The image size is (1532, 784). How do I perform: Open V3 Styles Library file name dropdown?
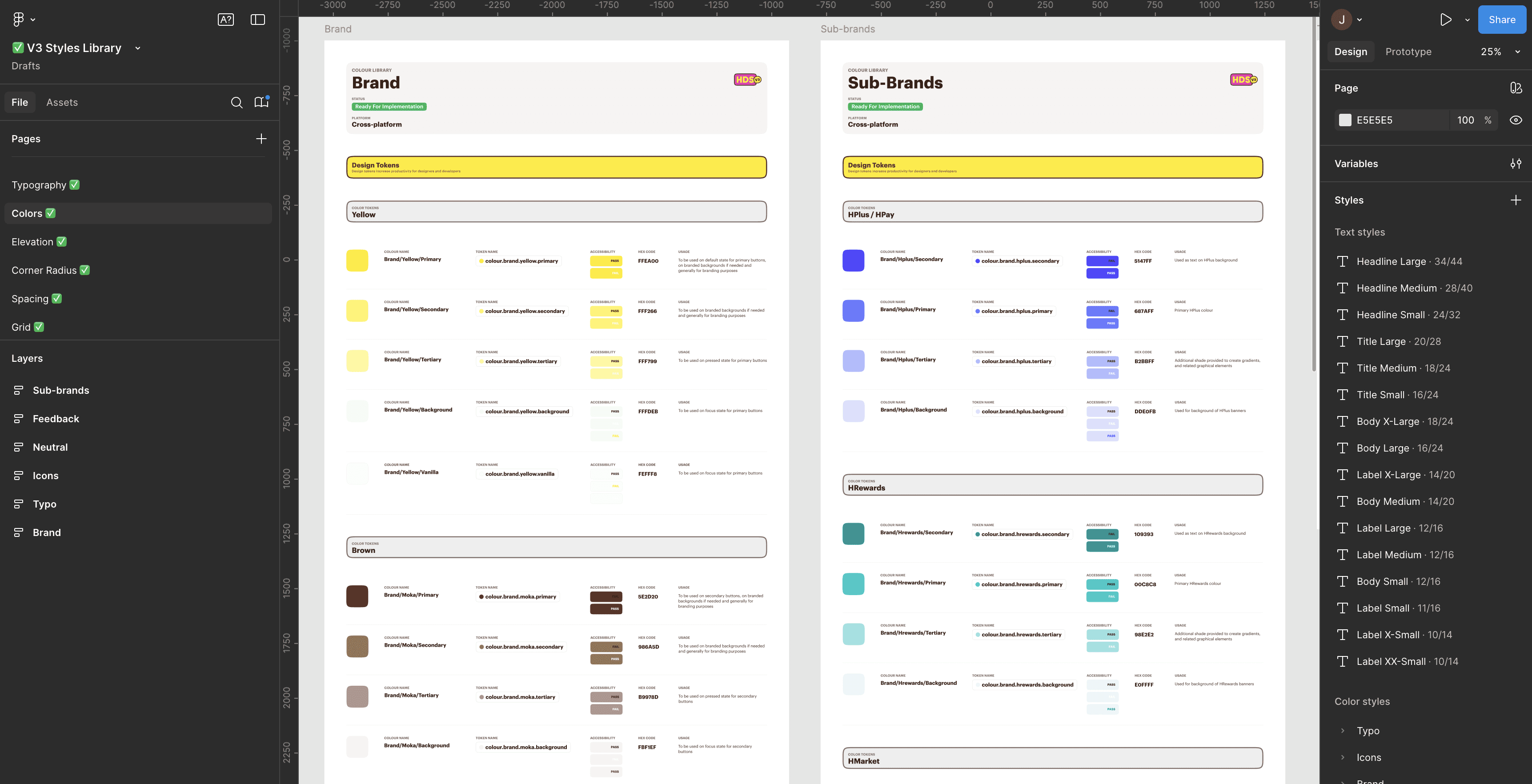click(x=137, y=48)
